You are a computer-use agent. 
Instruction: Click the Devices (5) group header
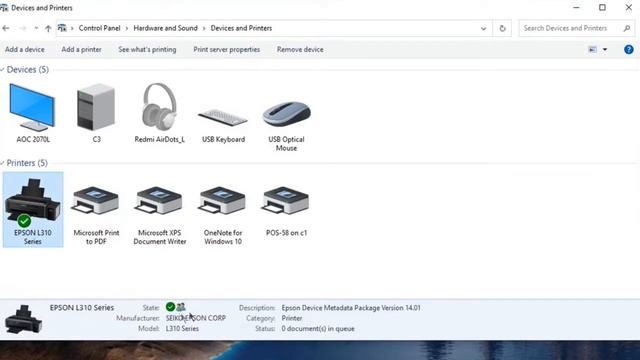28,70
